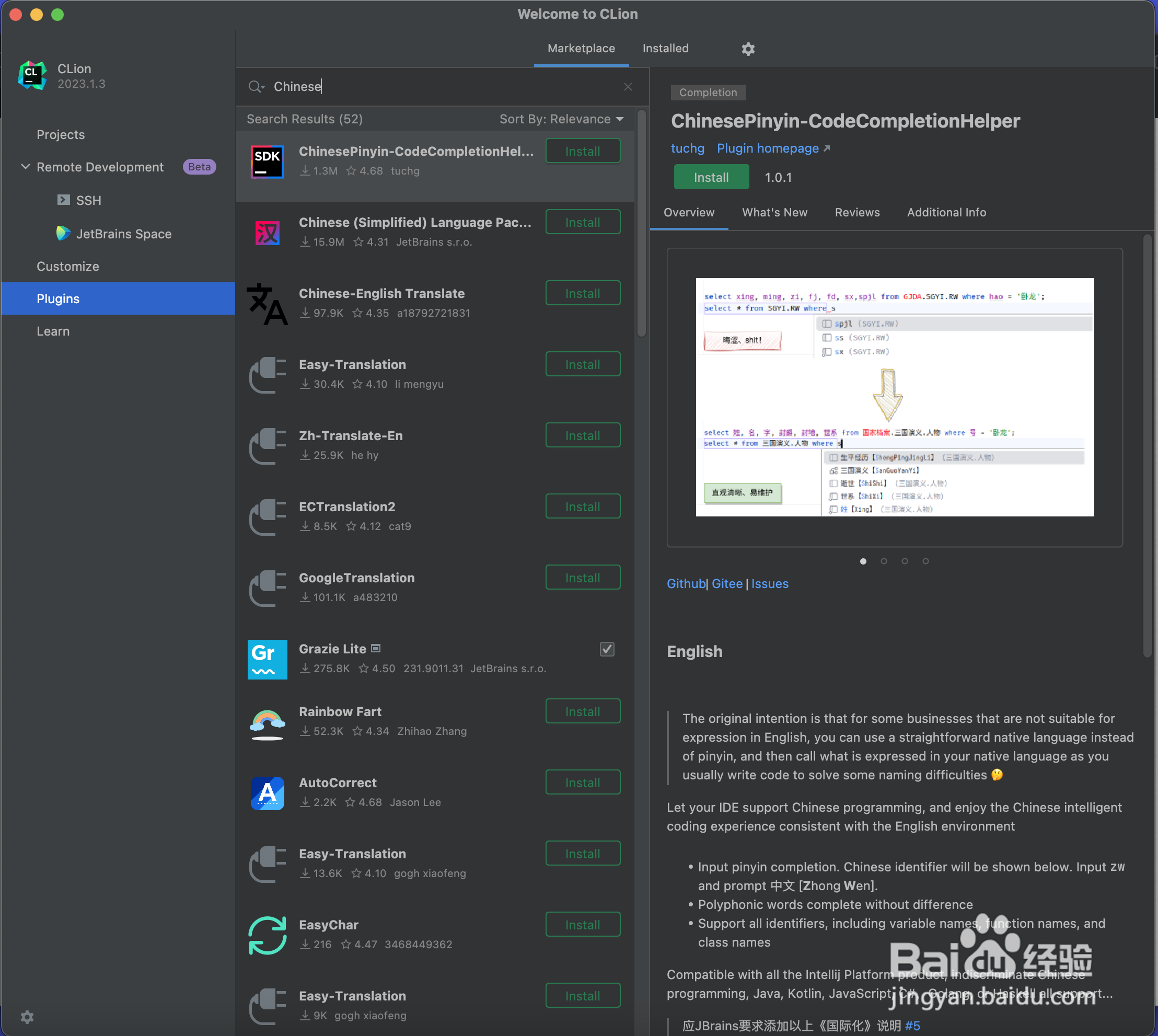This screenshot has height=1036, width=1158.
Task: Open the Plugin homepage link
Action: [773, 148]
